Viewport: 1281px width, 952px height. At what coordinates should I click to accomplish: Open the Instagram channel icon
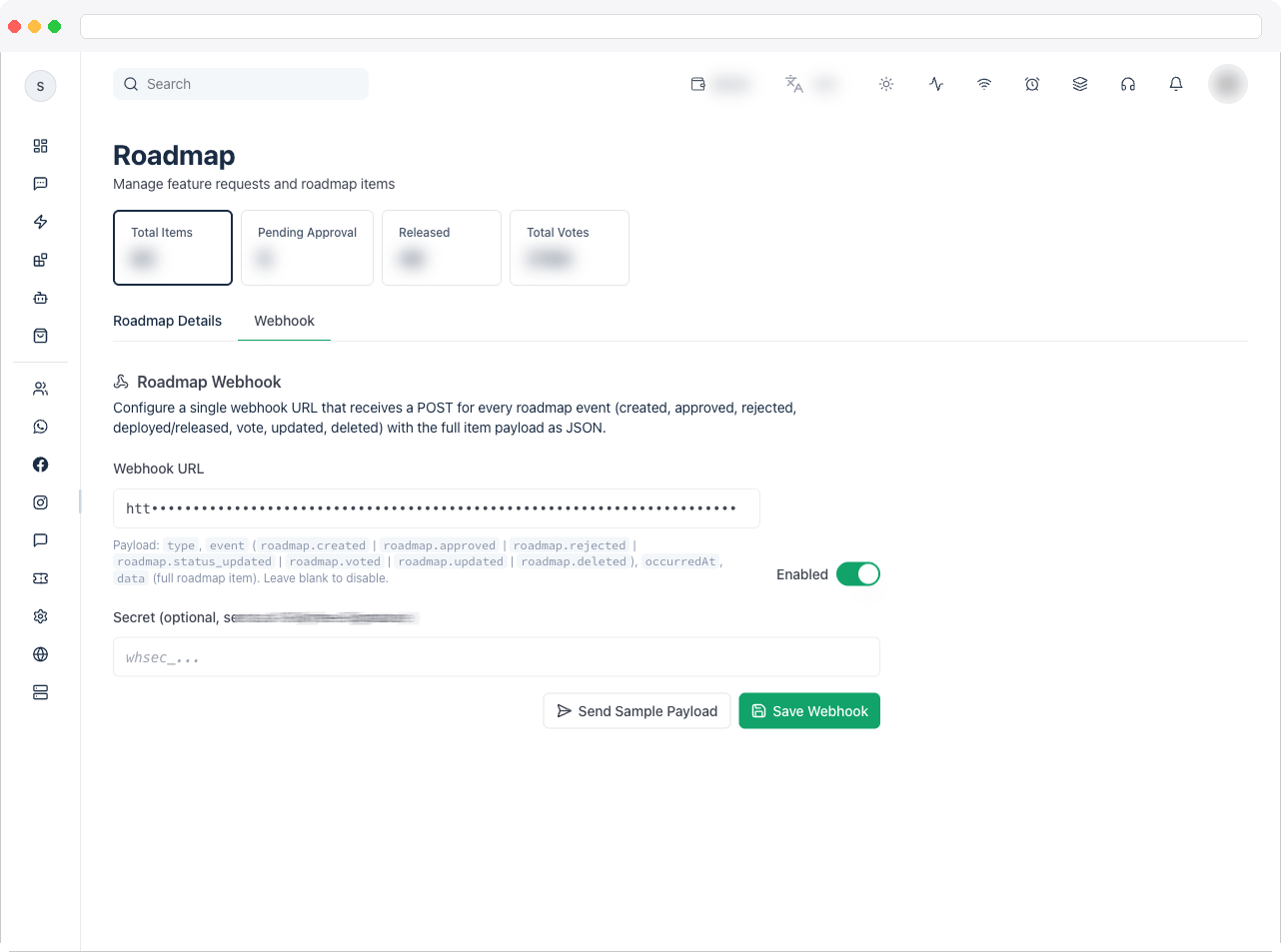(x=40, y=502)
